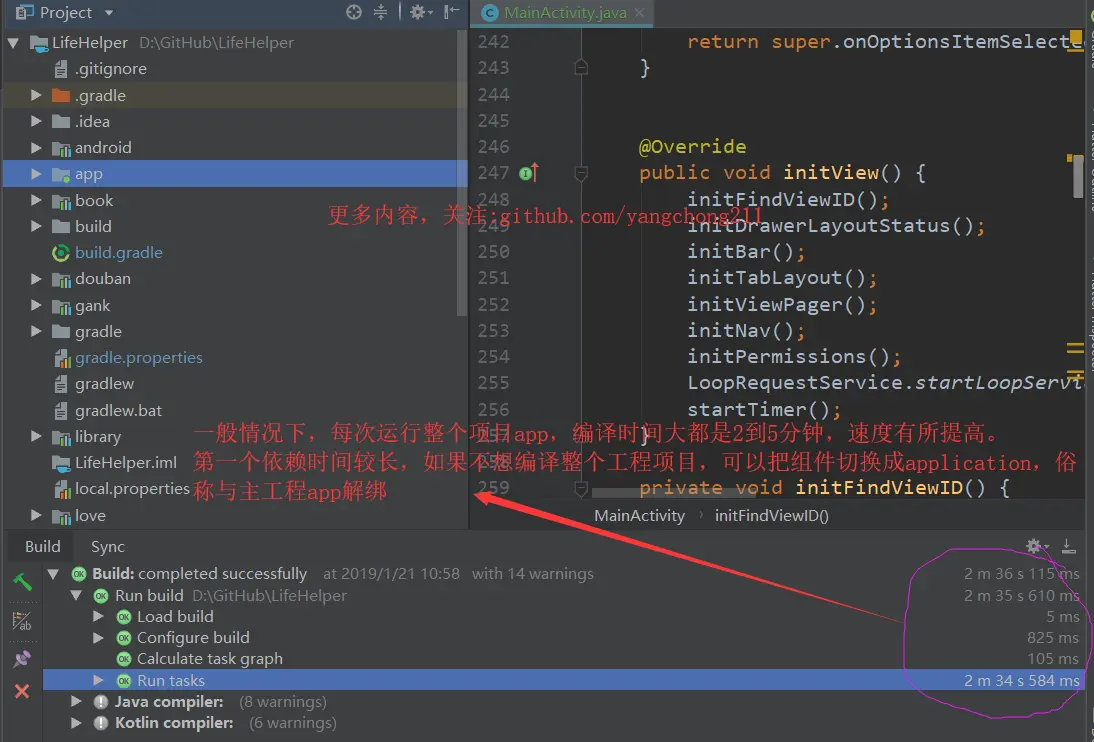
Task: Fold initFindViewID method at line 259
Action: point(580,488)
